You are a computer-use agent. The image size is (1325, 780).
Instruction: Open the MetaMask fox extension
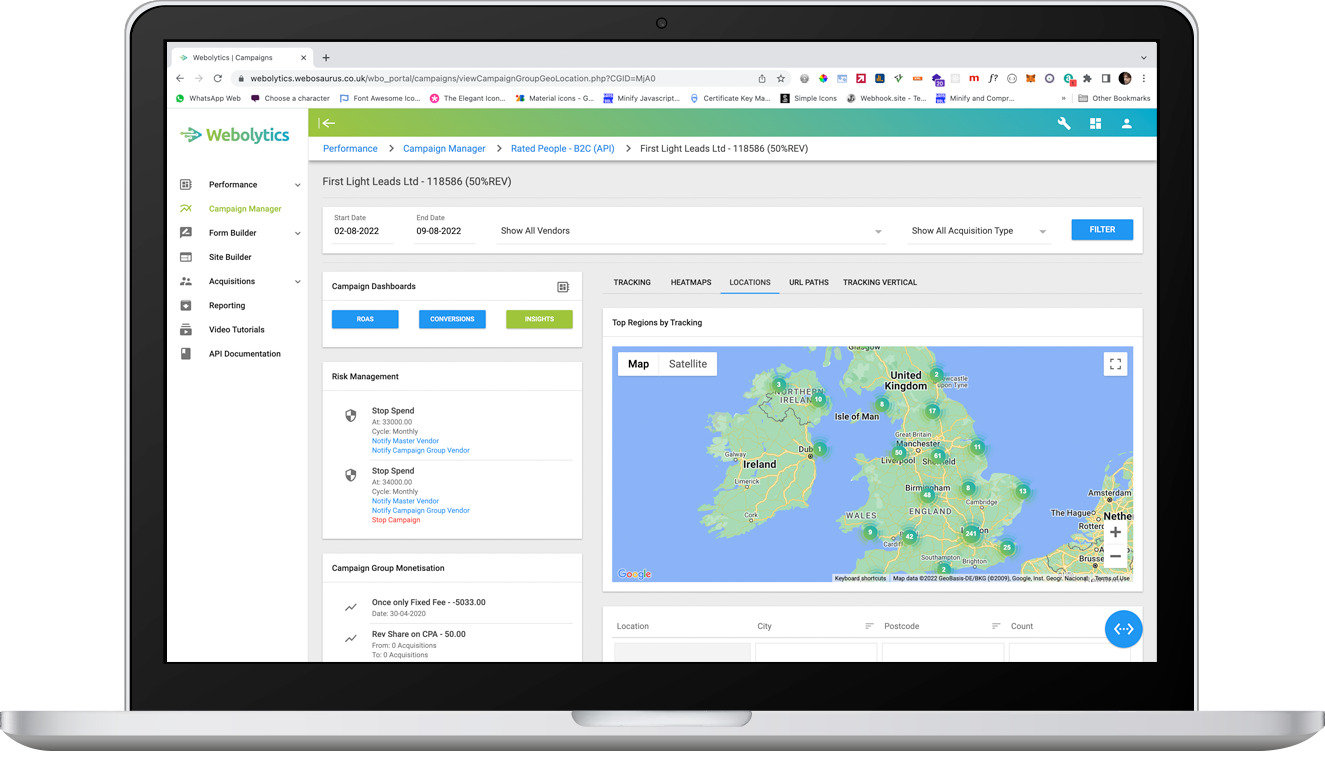1030,78
